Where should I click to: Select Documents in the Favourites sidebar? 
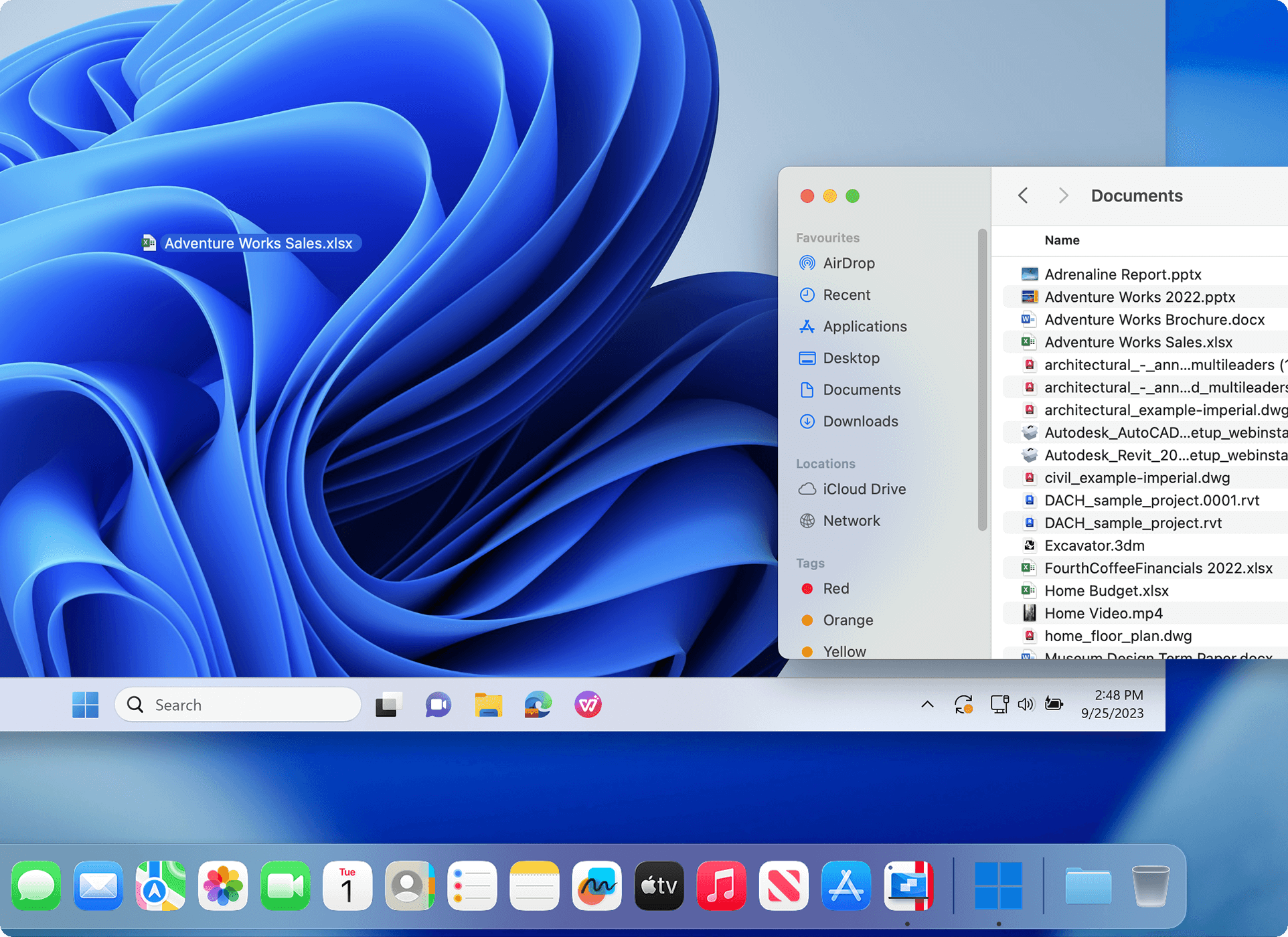point(862,390)
